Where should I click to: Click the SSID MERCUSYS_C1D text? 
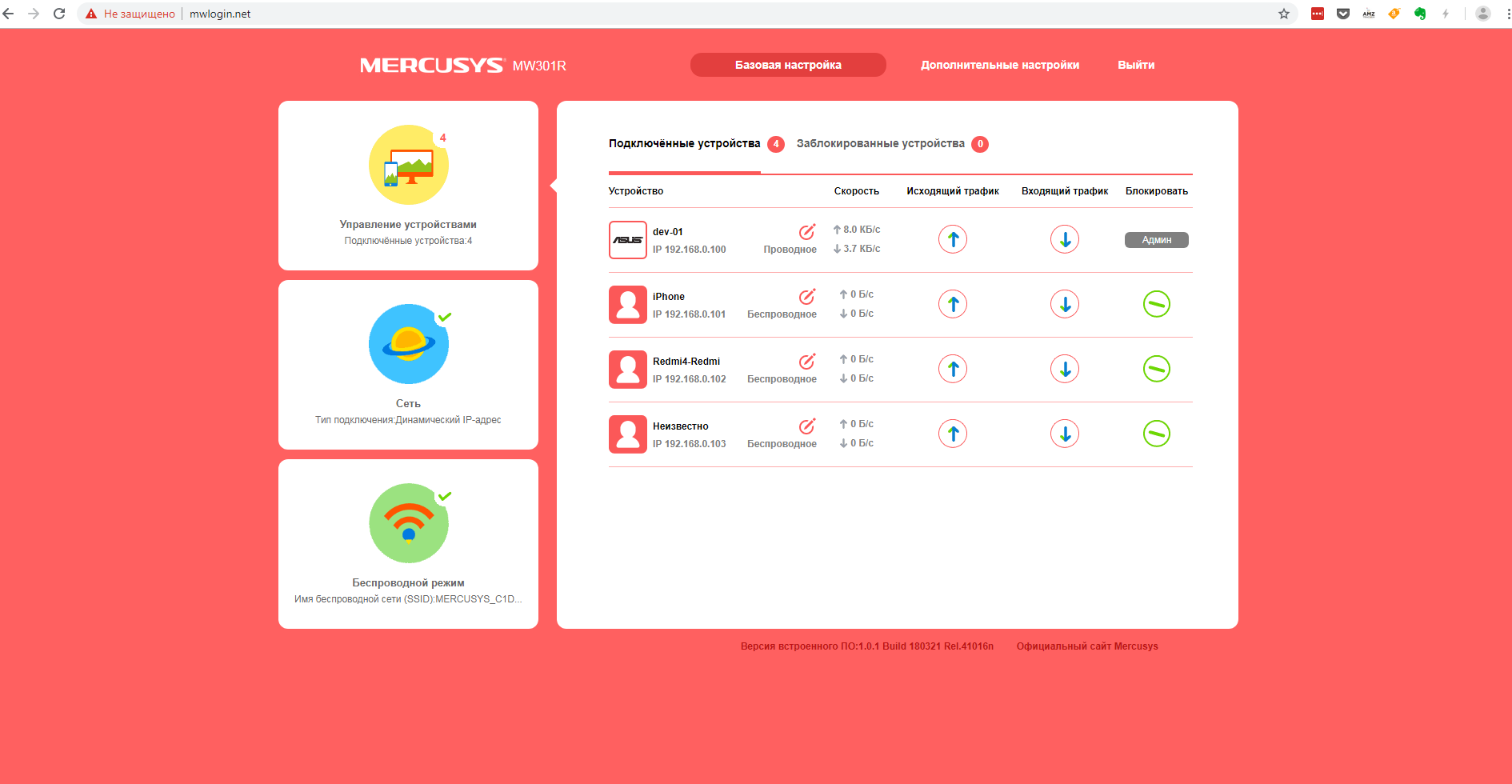pyautogui.click(x=408, y=599)
